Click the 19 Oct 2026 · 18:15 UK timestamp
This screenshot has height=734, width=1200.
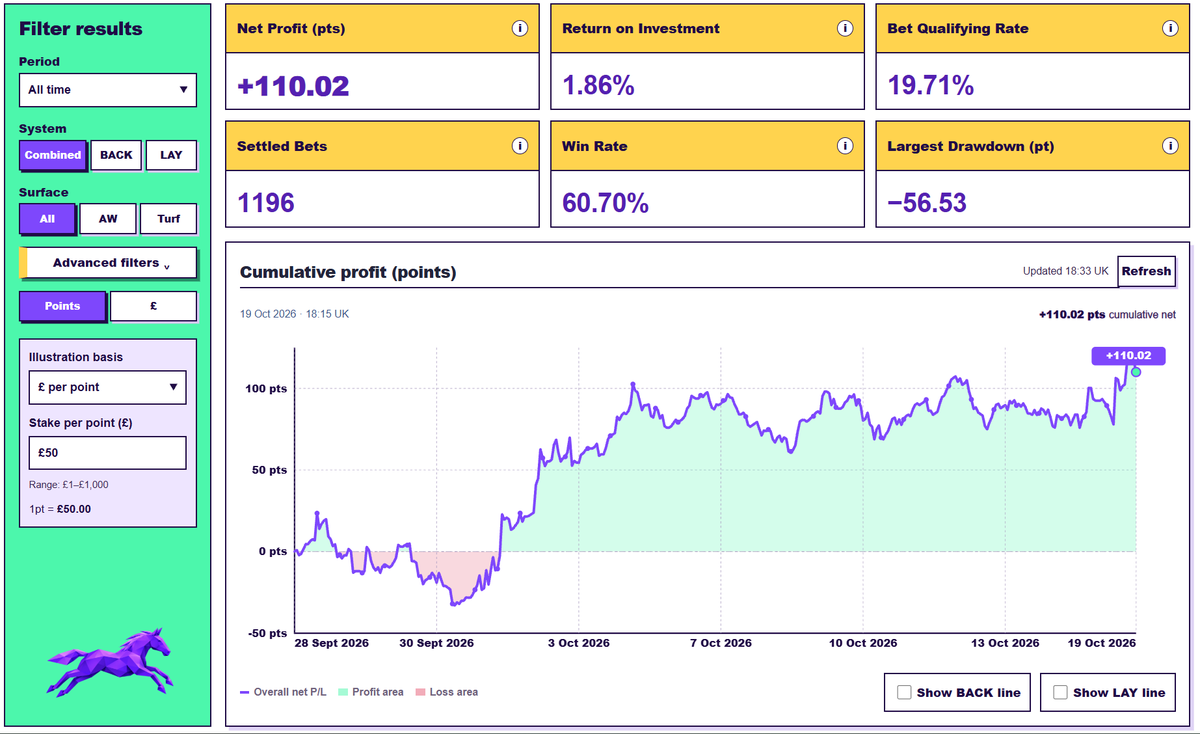[x=294, y=314]
